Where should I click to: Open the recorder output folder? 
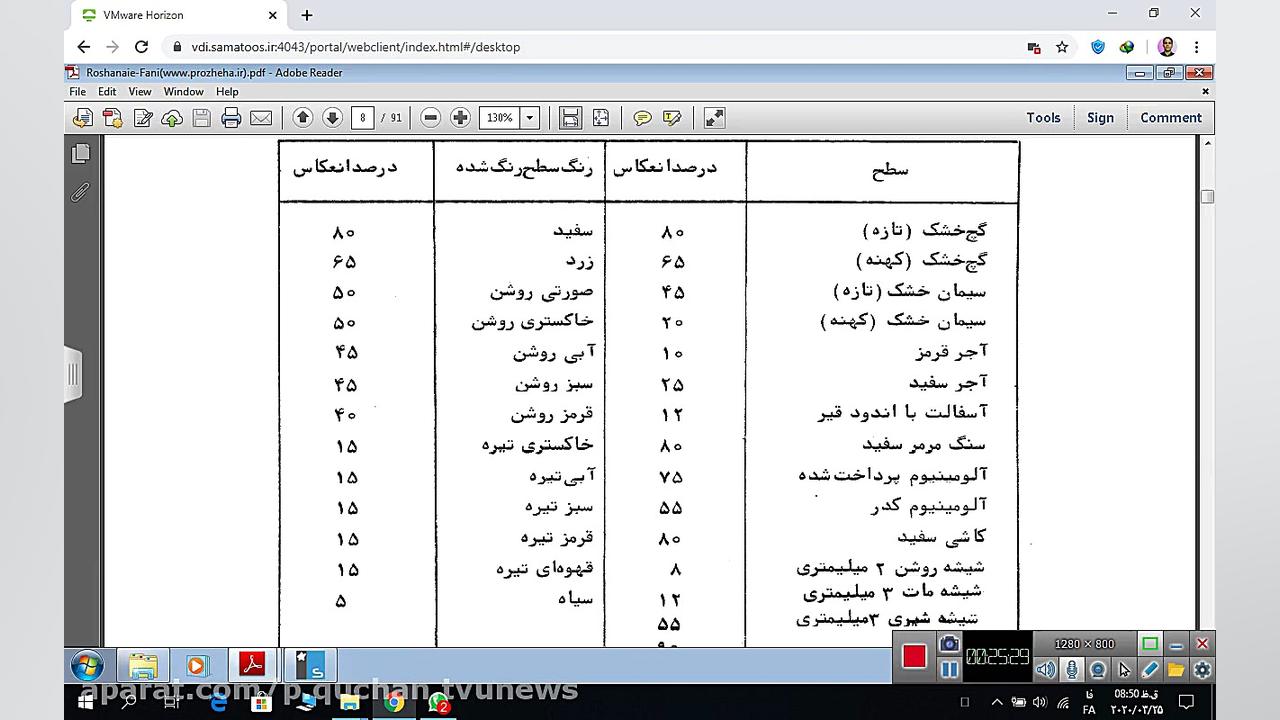(x=1176, y=670)
